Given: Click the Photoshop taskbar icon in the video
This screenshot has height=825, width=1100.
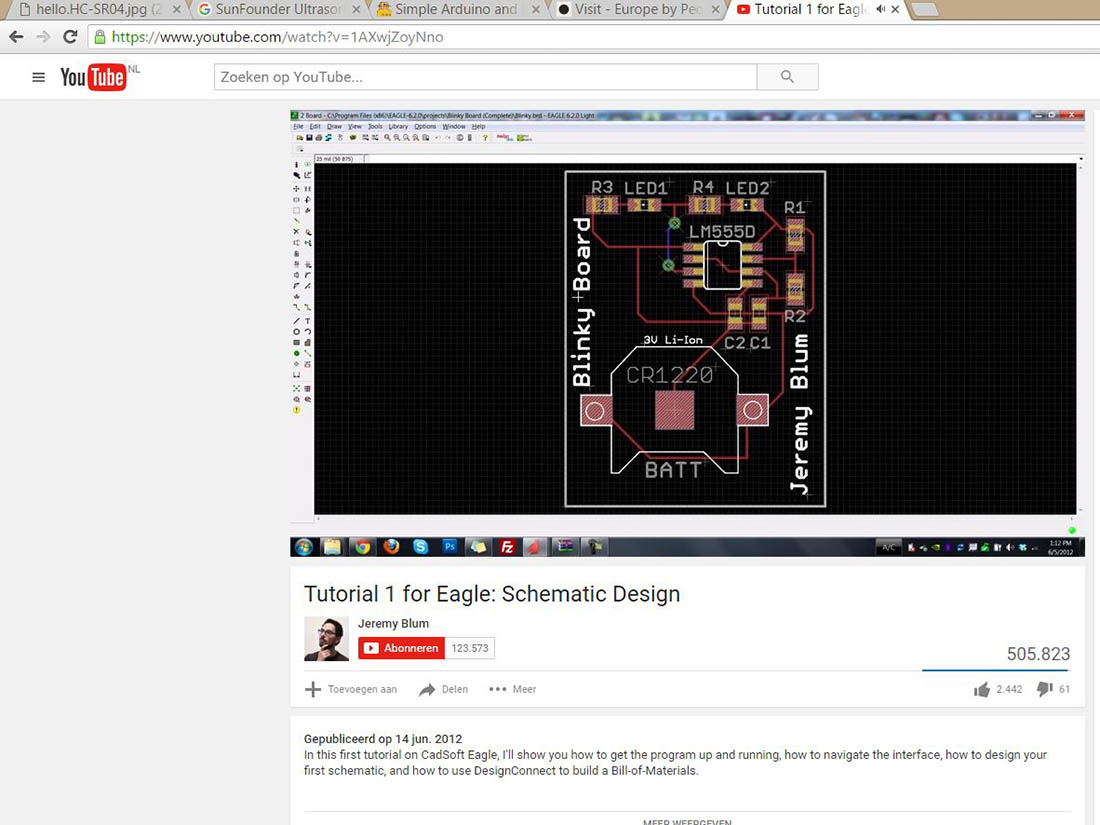Looking at the screenshot, I should pyautogui.click(x=450, y=547).
